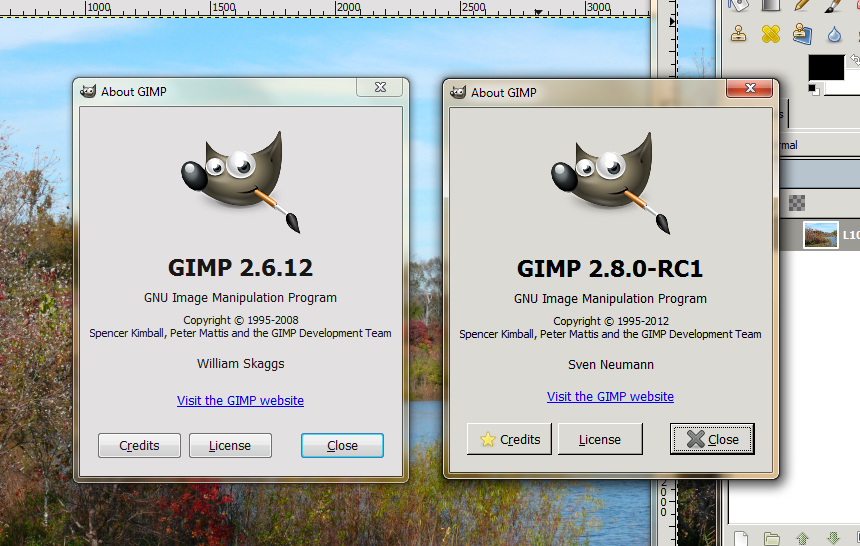Click the new layer group folder icon
The image size is (860, 546).
pos(771,539)
